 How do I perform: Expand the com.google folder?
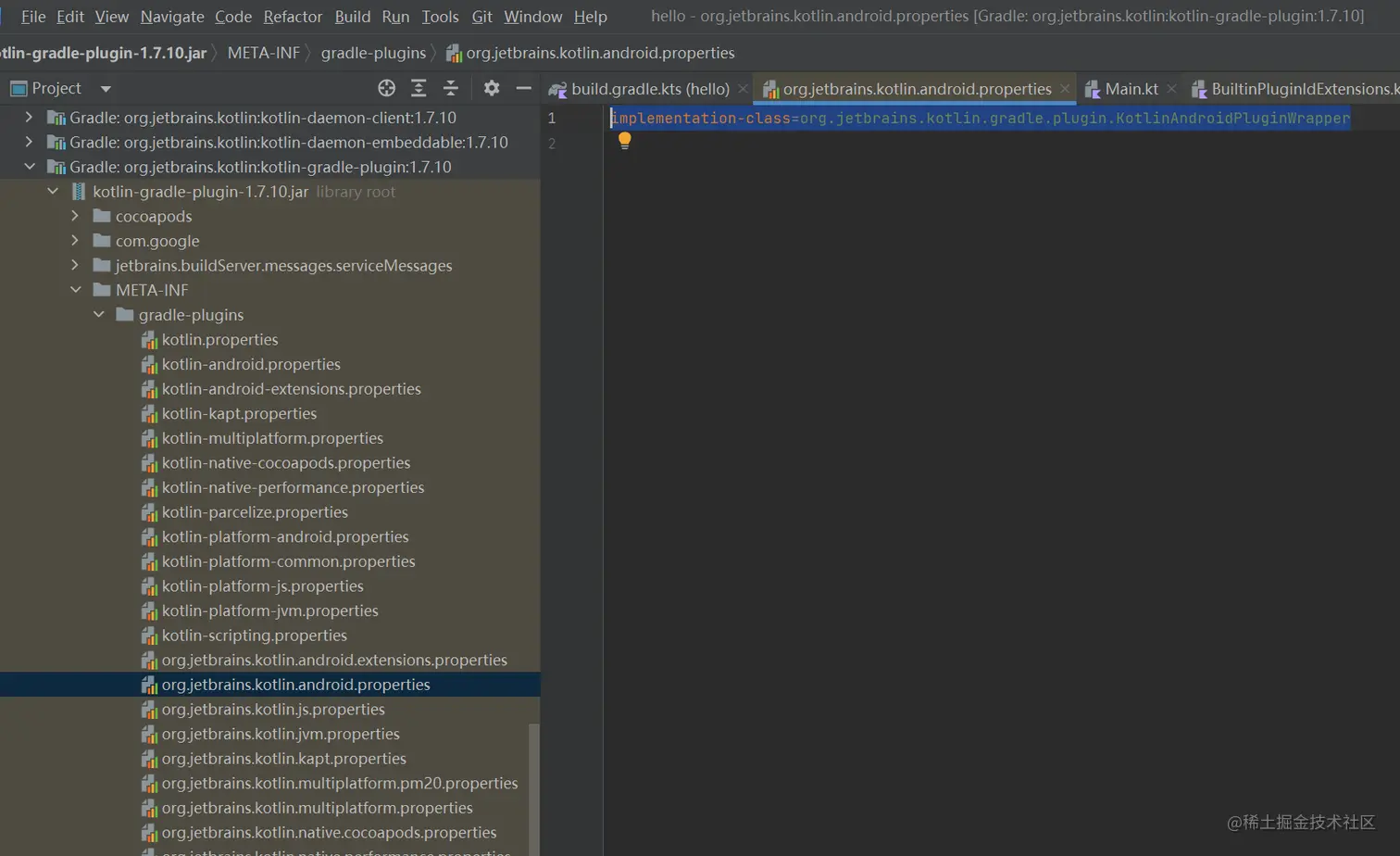point(75,241)
